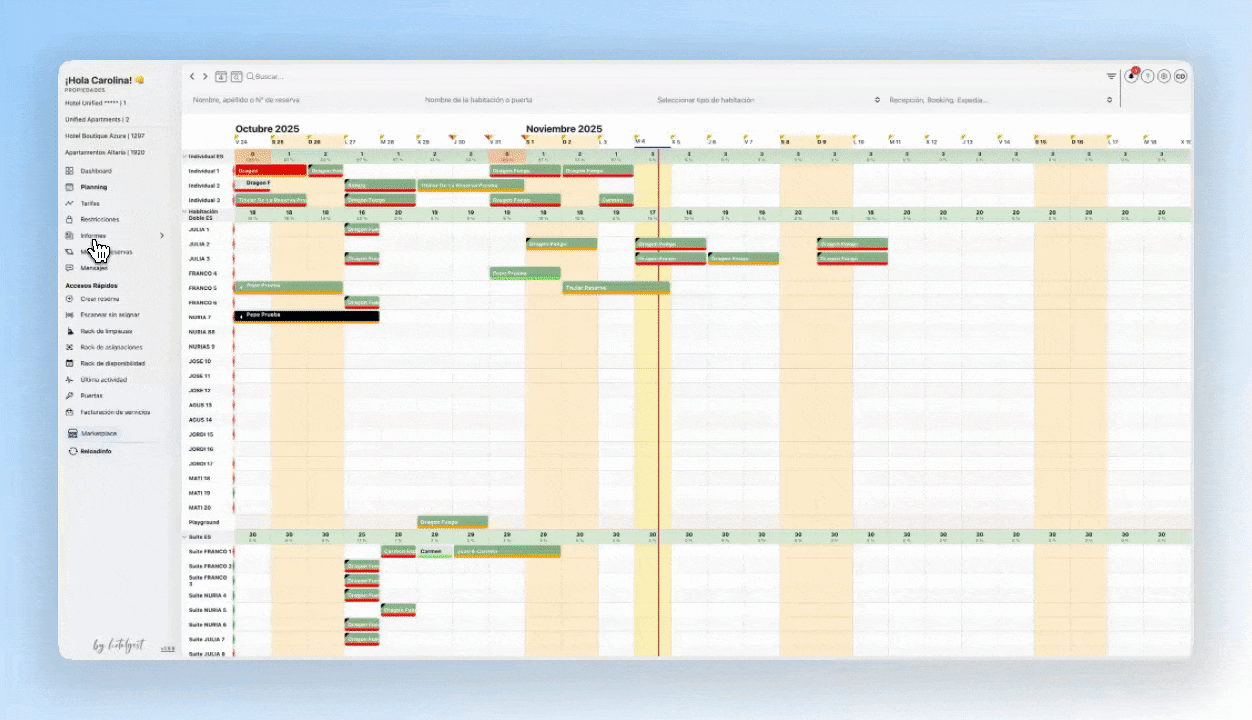Open the Dashboard menu item
The width and height of the screenshot is (1252, 720).
pyautogui.click(x=96, y=171)
